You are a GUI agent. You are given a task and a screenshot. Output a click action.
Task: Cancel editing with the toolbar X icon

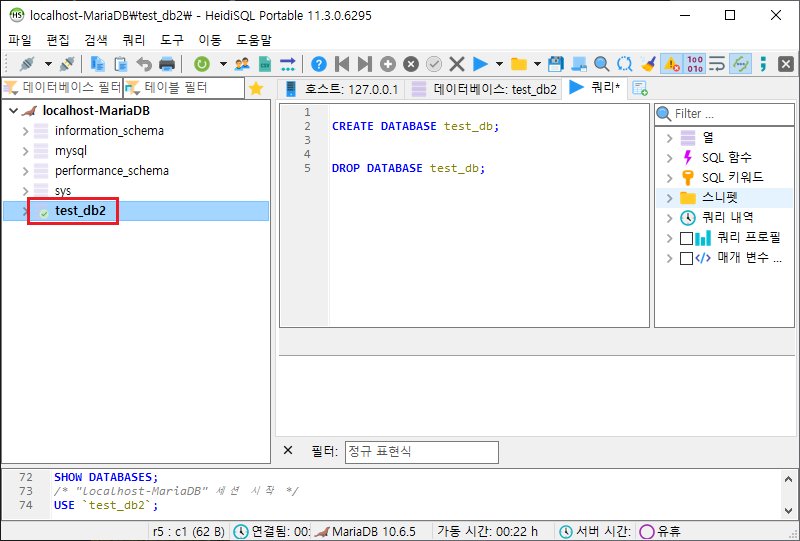coord(457,64)
